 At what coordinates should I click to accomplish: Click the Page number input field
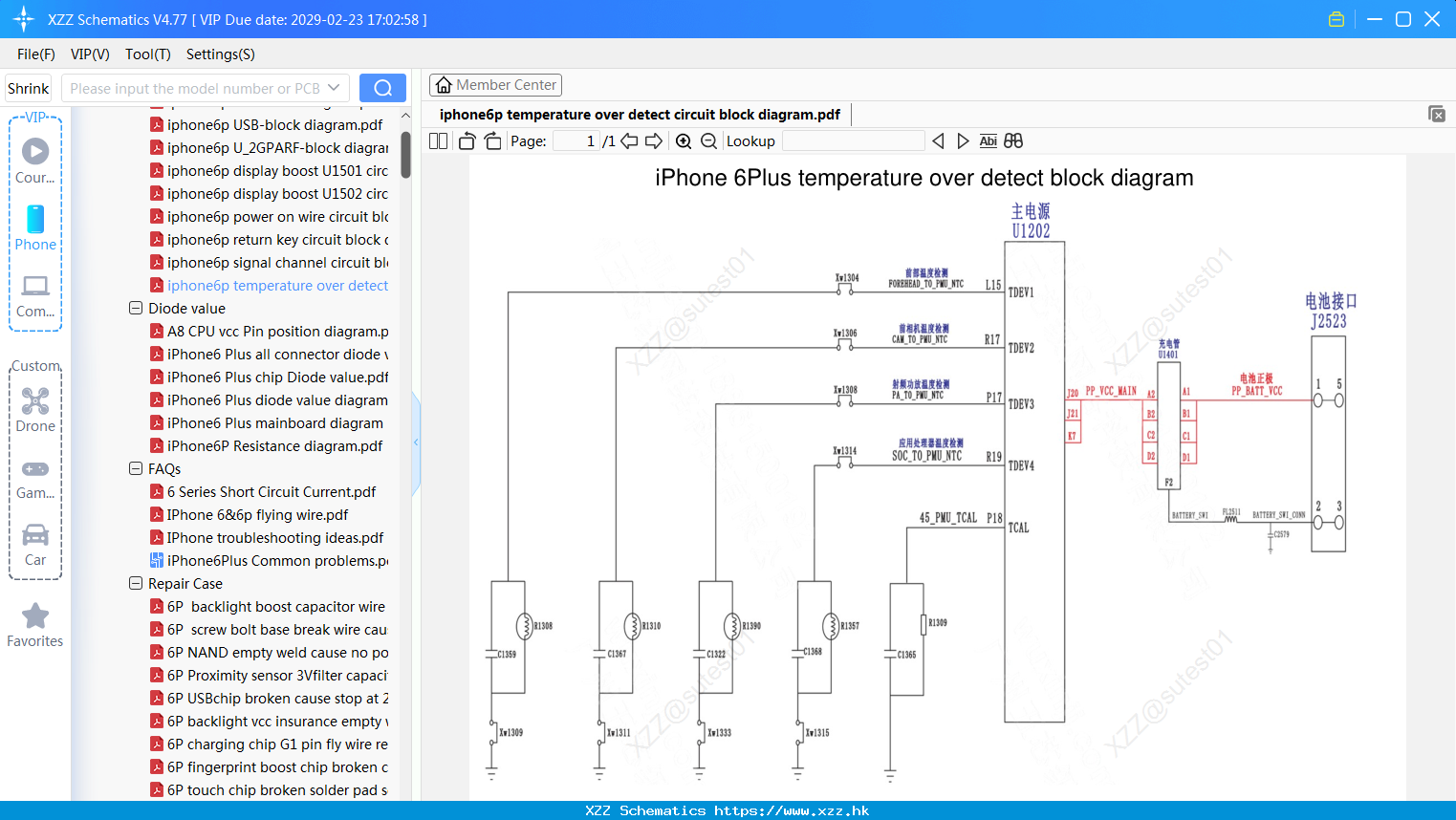pos(576,141)
